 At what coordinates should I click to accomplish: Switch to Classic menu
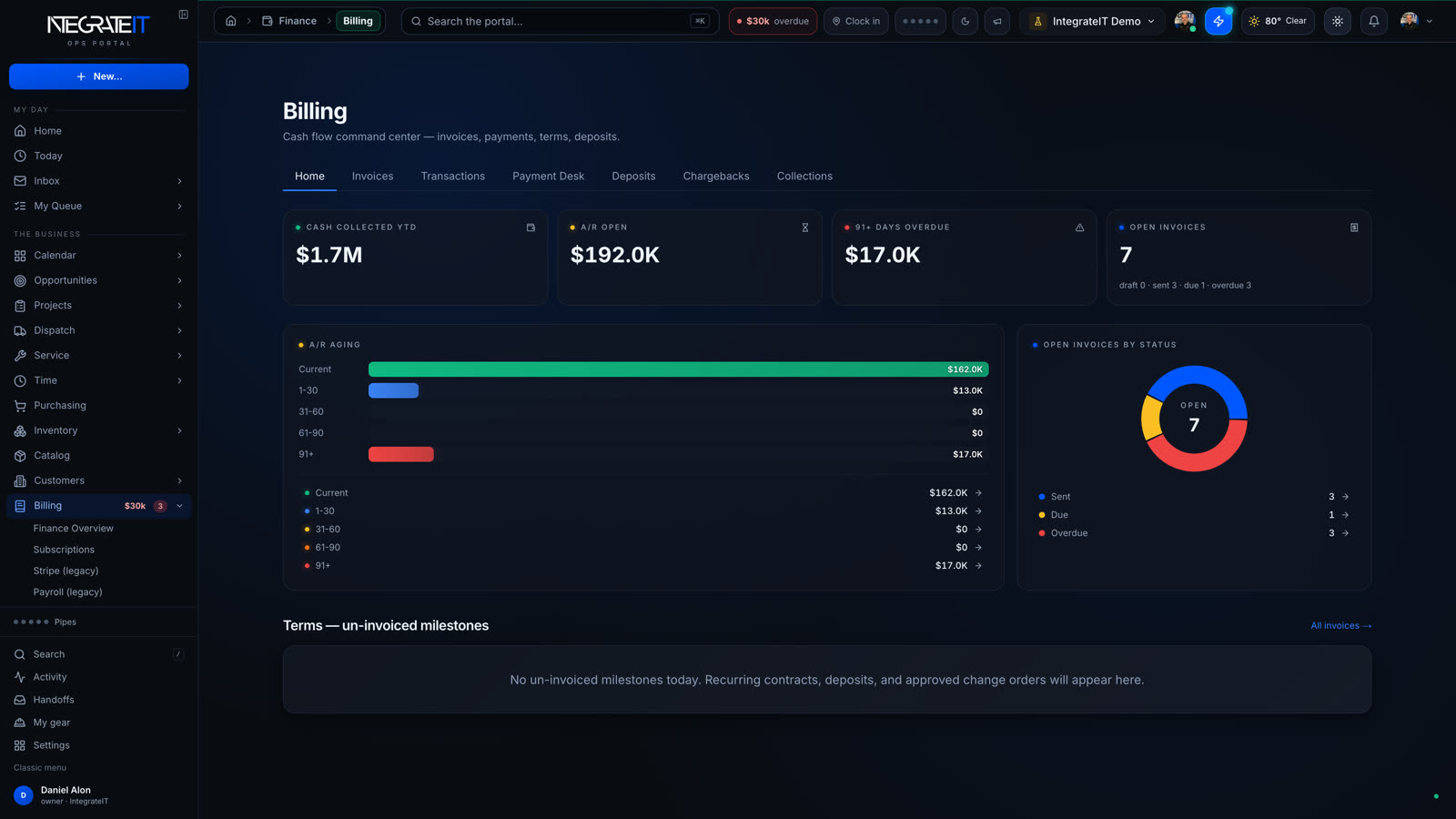point(40,768)
